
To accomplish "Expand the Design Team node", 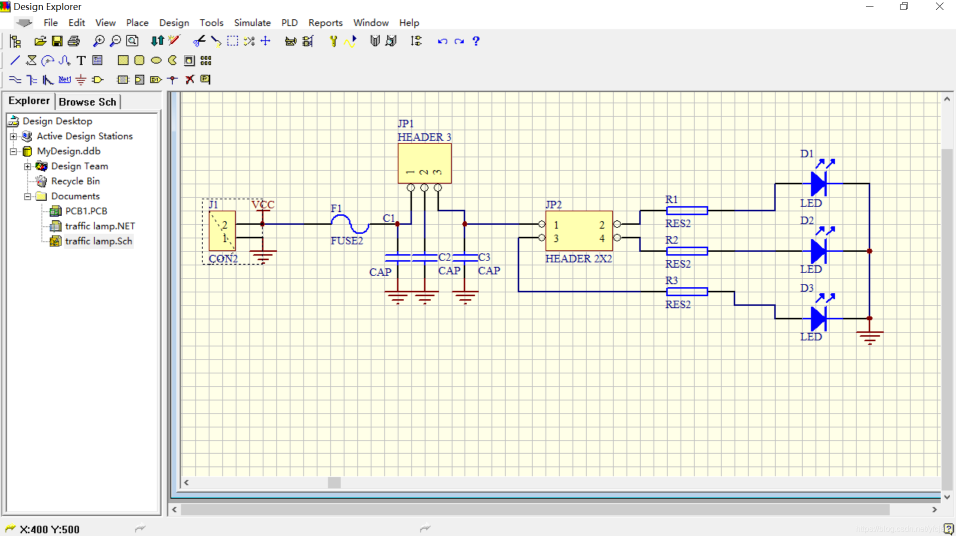I will click(x=28, y=166).
